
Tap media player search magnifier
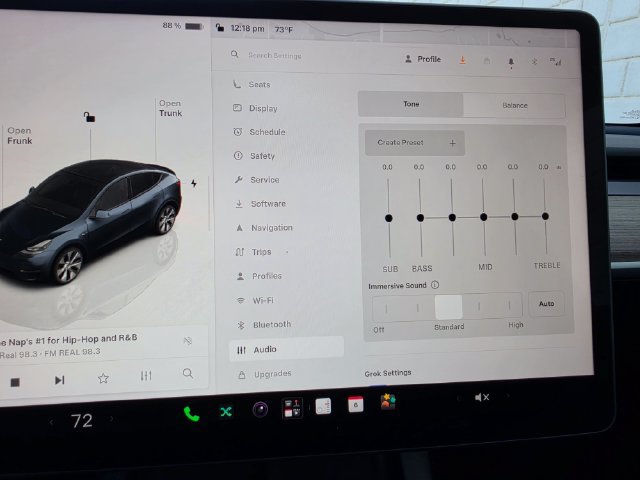click(188, 373)
